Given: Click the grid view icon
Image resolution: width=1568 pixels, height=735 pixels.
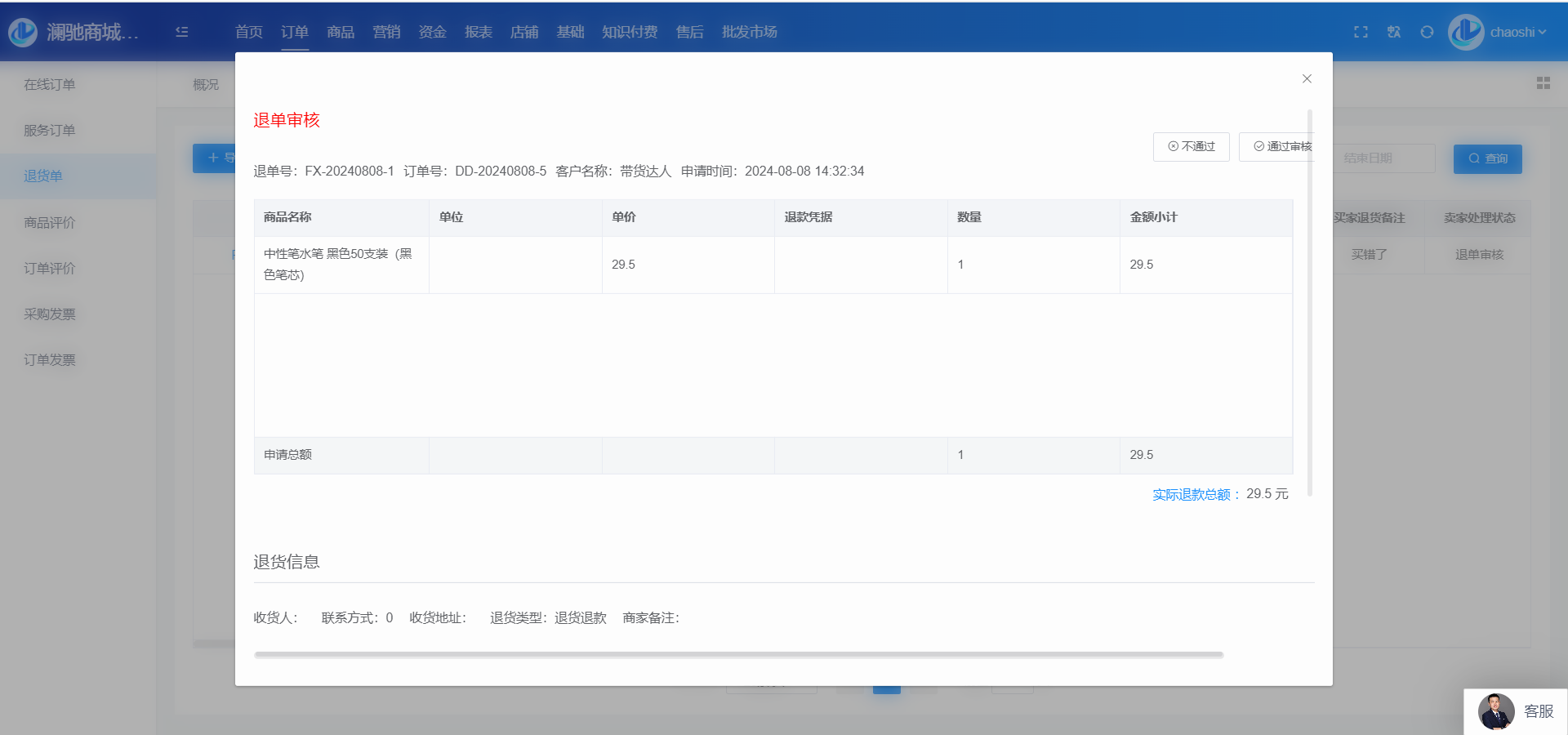Looking at the screenshot, I should tap(1543, 83).
